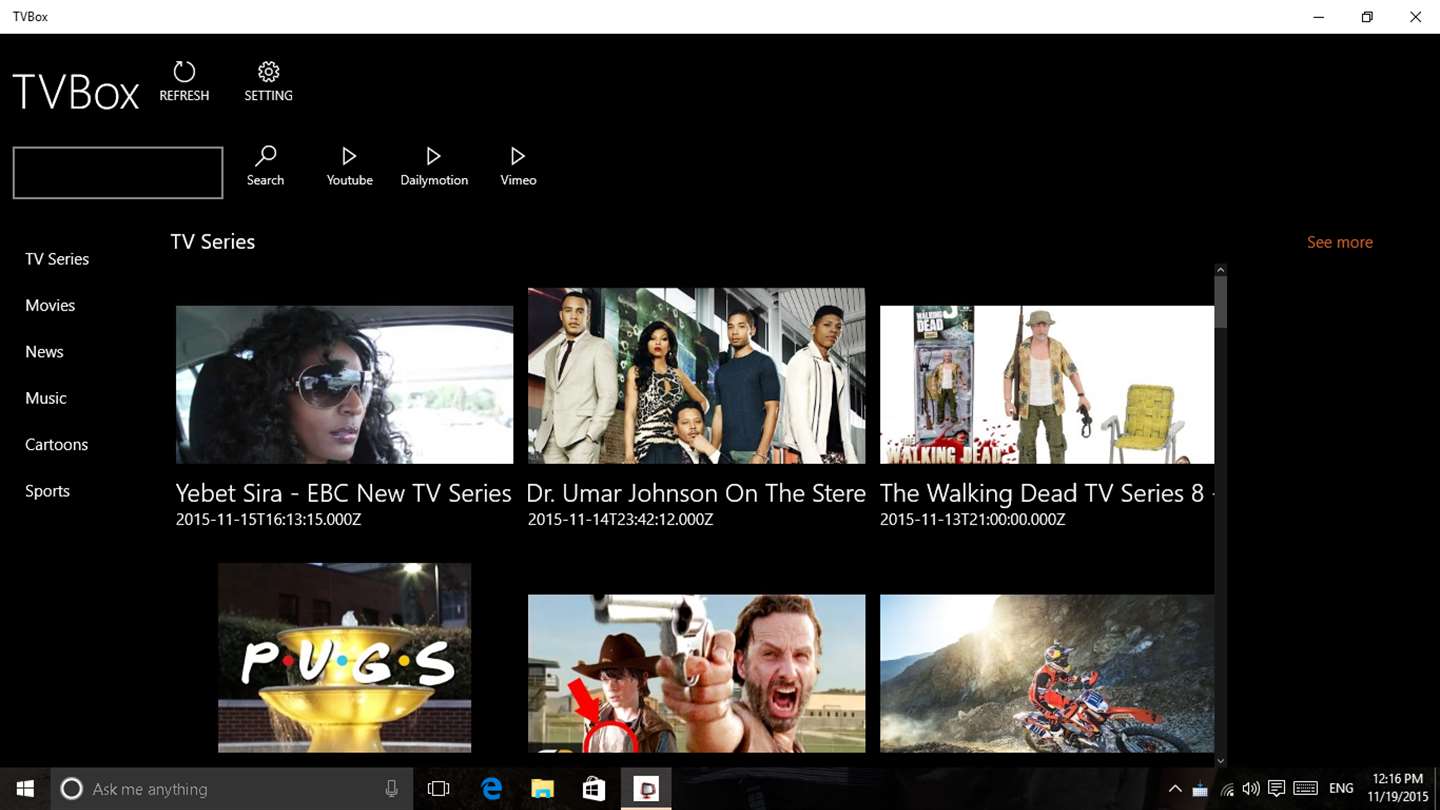Open the TV Series category
The width and height of the screenshot is (1440, 810).
pyautogui.click(x=57, y=259)
